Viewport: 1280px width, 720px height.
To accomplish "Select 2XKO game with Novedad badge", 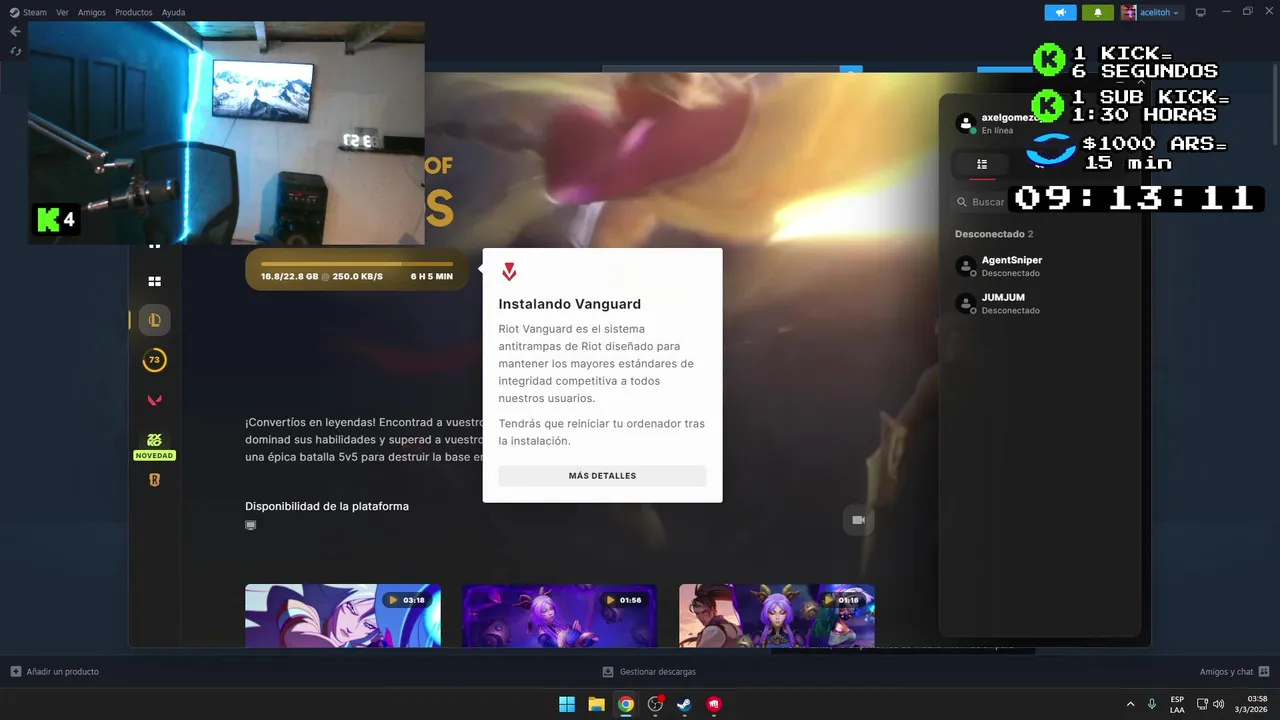I will [x=154, y=445].
